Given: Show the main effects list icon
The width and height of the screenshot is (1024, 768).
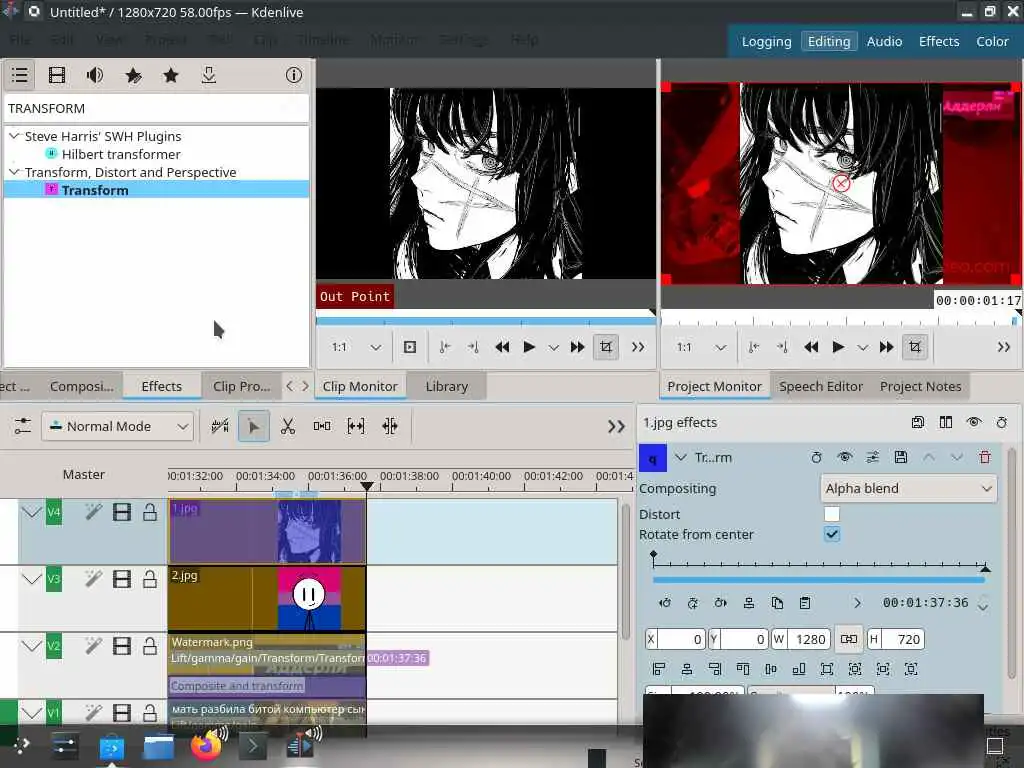Looking at the screenshot, I should pos(20,75).
